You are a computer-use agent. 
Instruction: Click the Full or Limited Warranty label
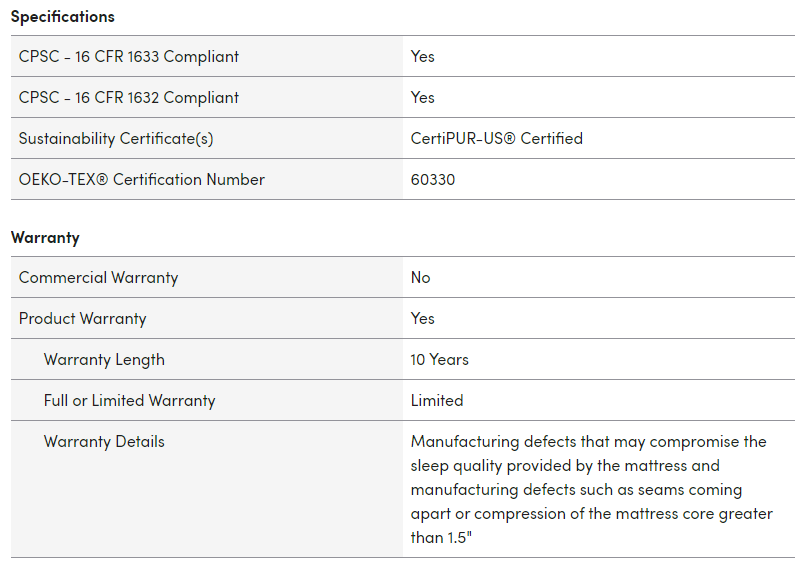click(129, 400)
